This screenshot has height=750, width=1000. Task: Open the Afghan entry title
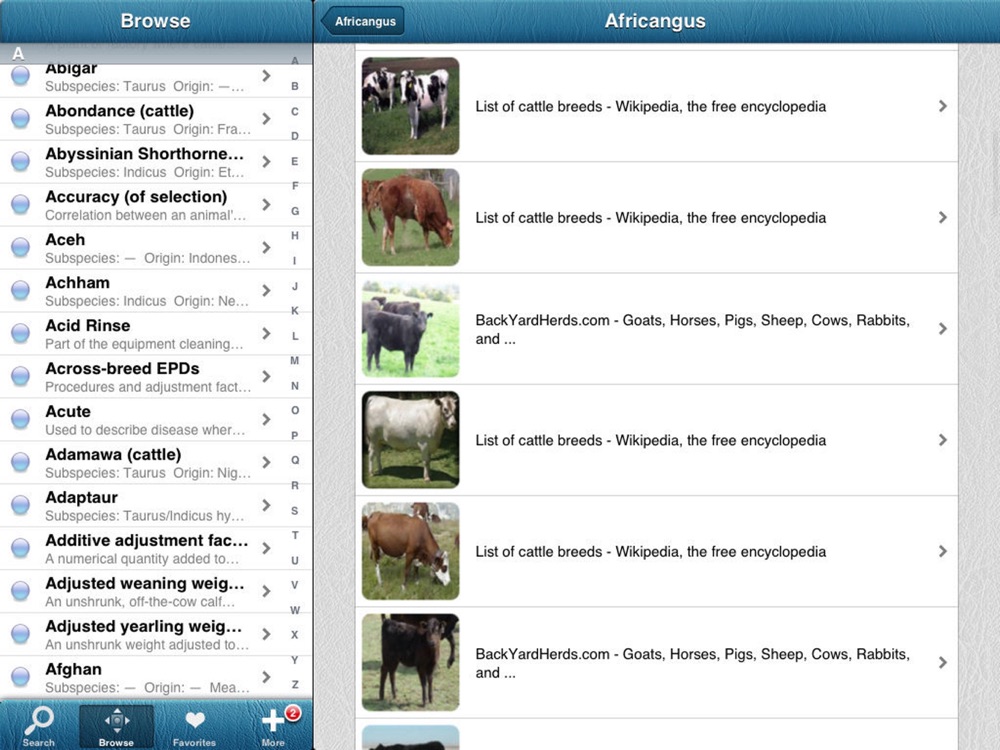73,669
